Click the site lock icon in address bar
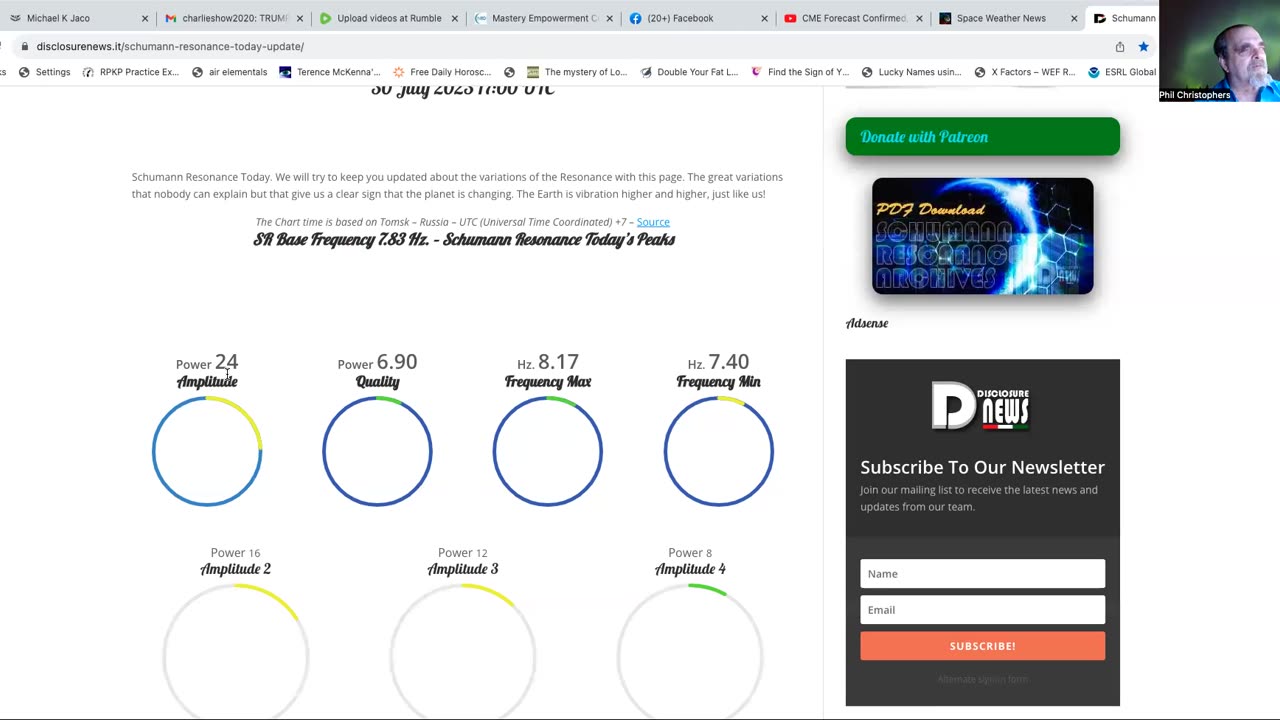1280x720 pixels. click(x=23, y=46)
